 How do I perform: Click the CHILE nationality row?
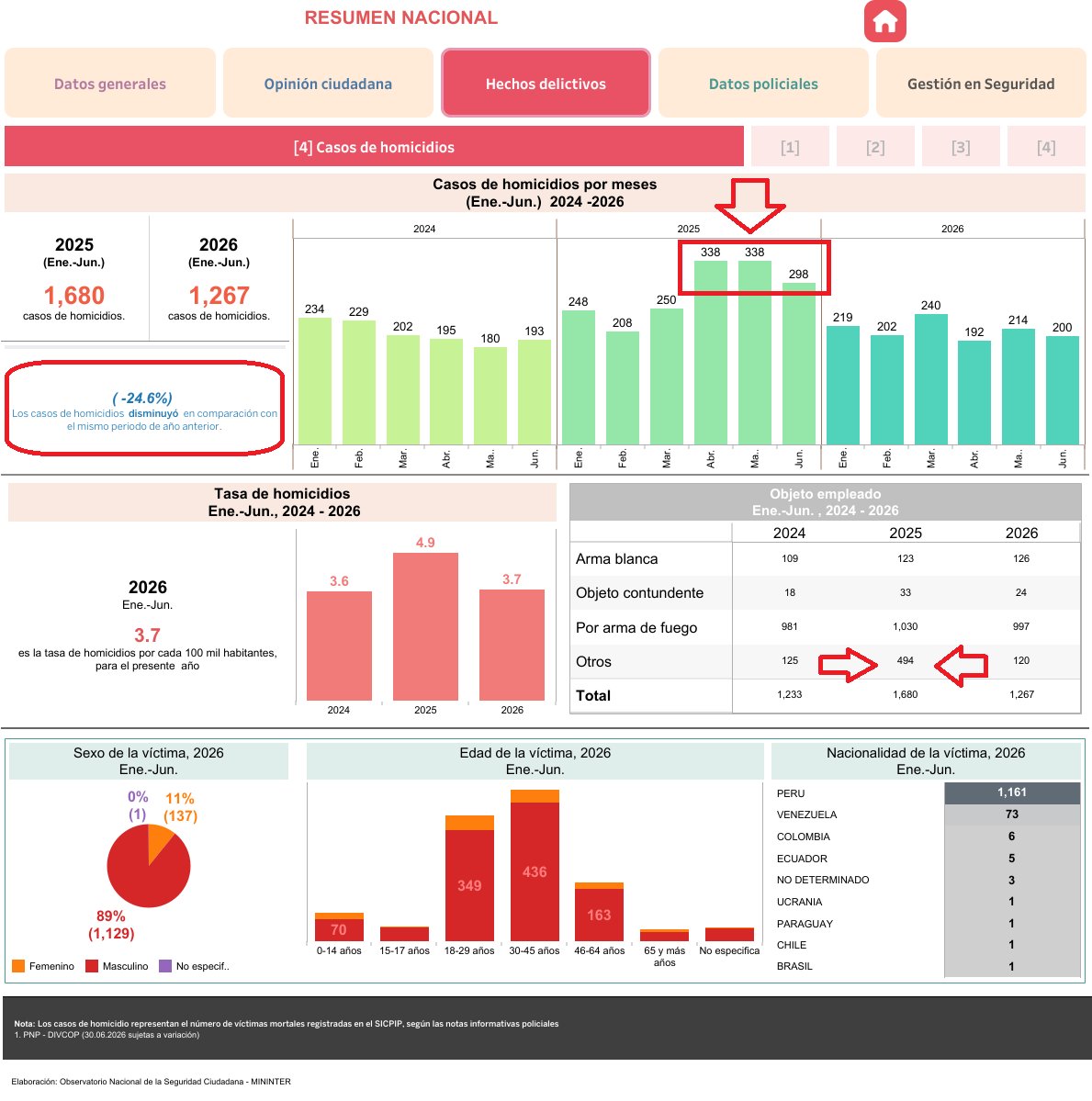928,944
